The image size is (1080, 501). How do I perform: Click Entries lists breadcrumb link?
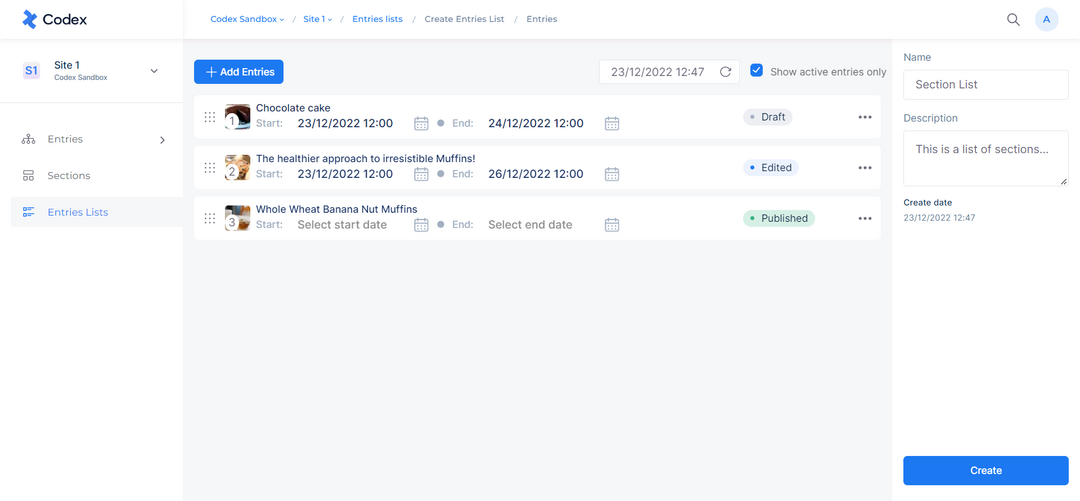(x=377, y=19)
